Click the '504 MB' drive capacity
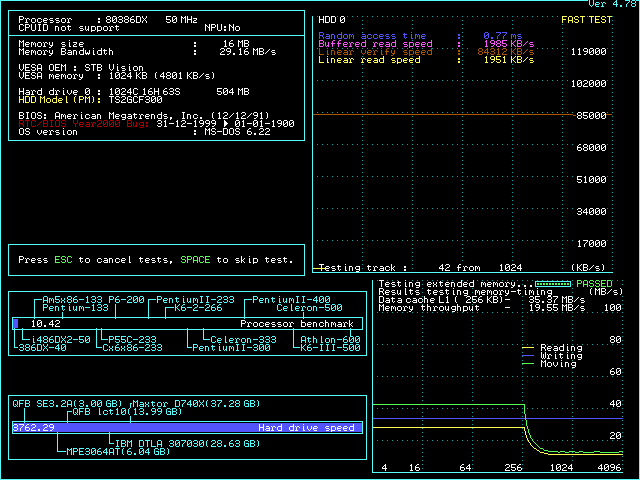The width and height of the screenshot is (640, 480). click(x=233, y=92)
